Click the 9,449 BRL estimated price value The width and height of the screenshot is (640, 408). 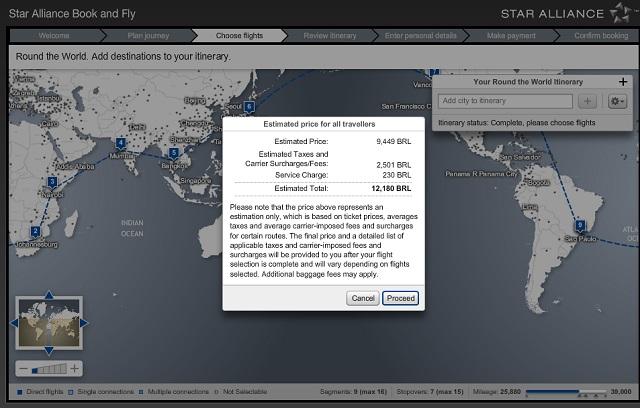(x=393, y=142)
